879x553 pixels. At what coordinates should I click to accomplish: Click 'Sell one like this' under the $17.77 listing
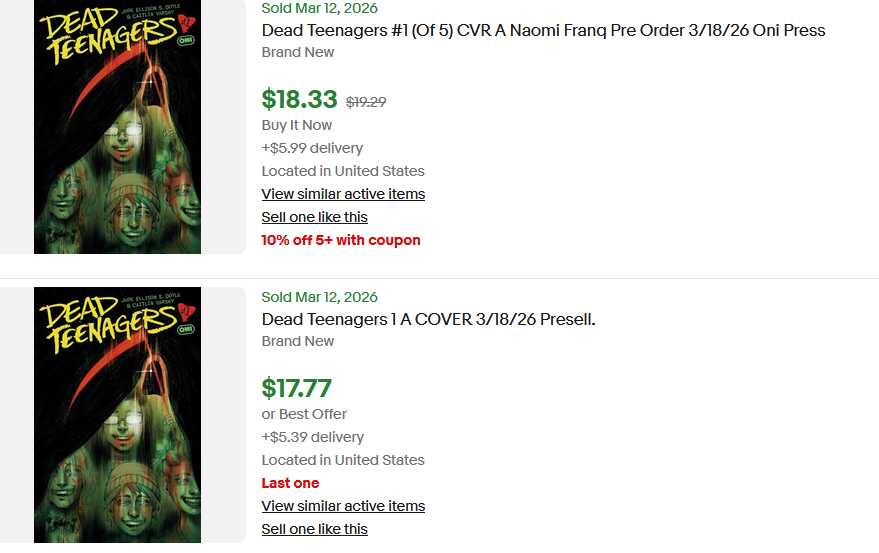point(314,529)
